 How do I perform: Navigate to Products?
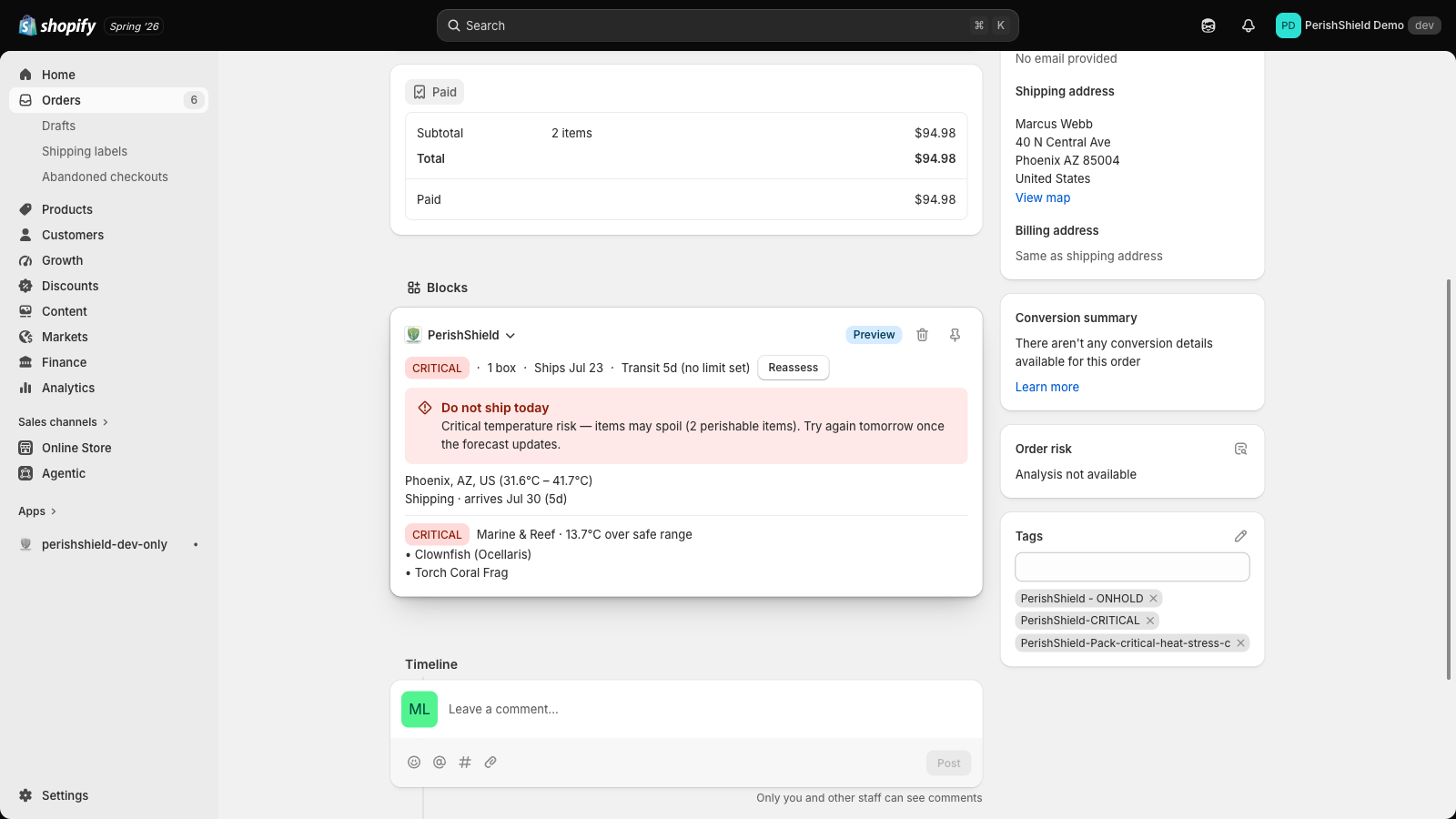pos(67,209)
